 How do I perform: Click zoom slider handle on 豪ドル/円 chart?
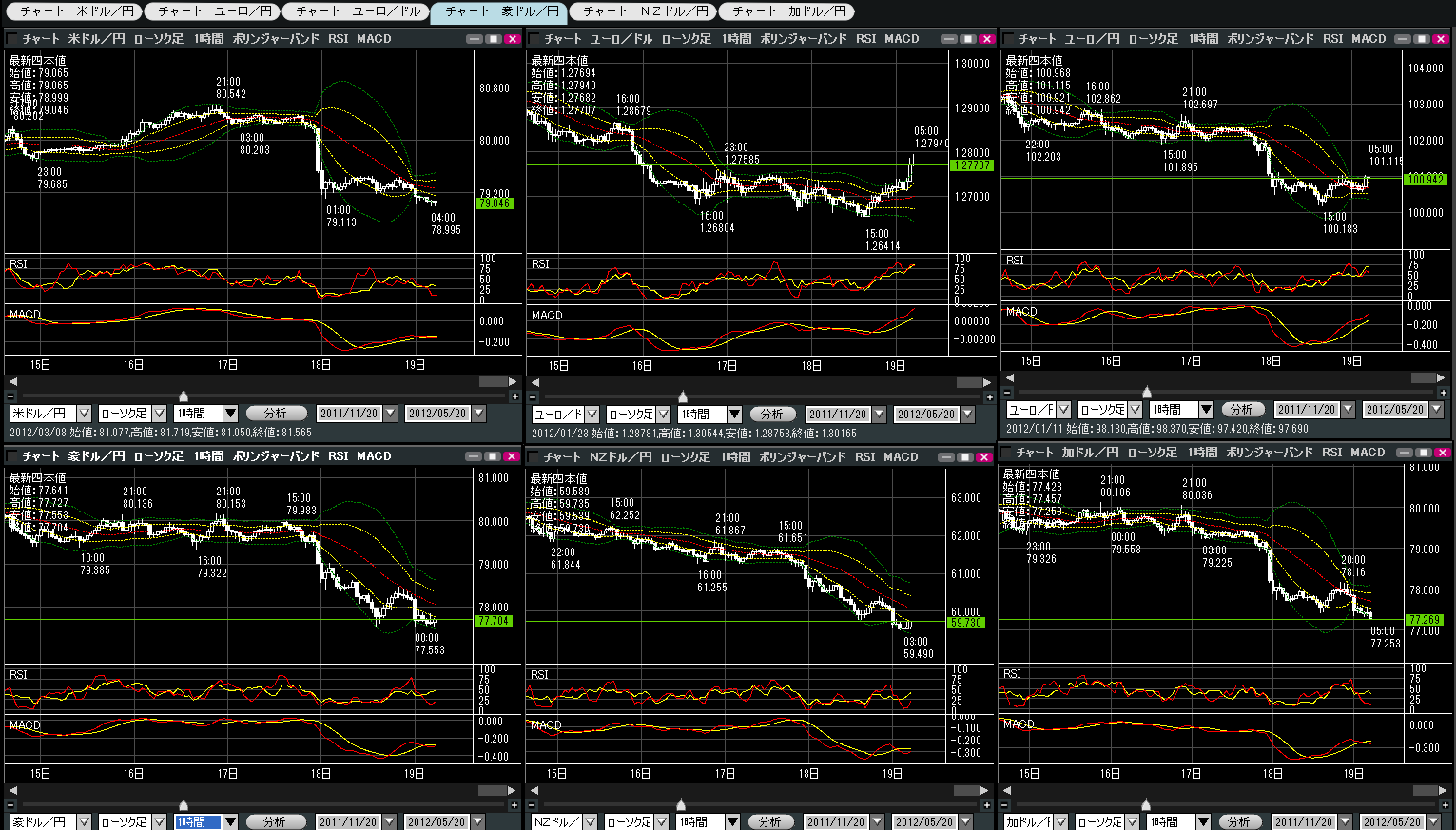[184, 804]
